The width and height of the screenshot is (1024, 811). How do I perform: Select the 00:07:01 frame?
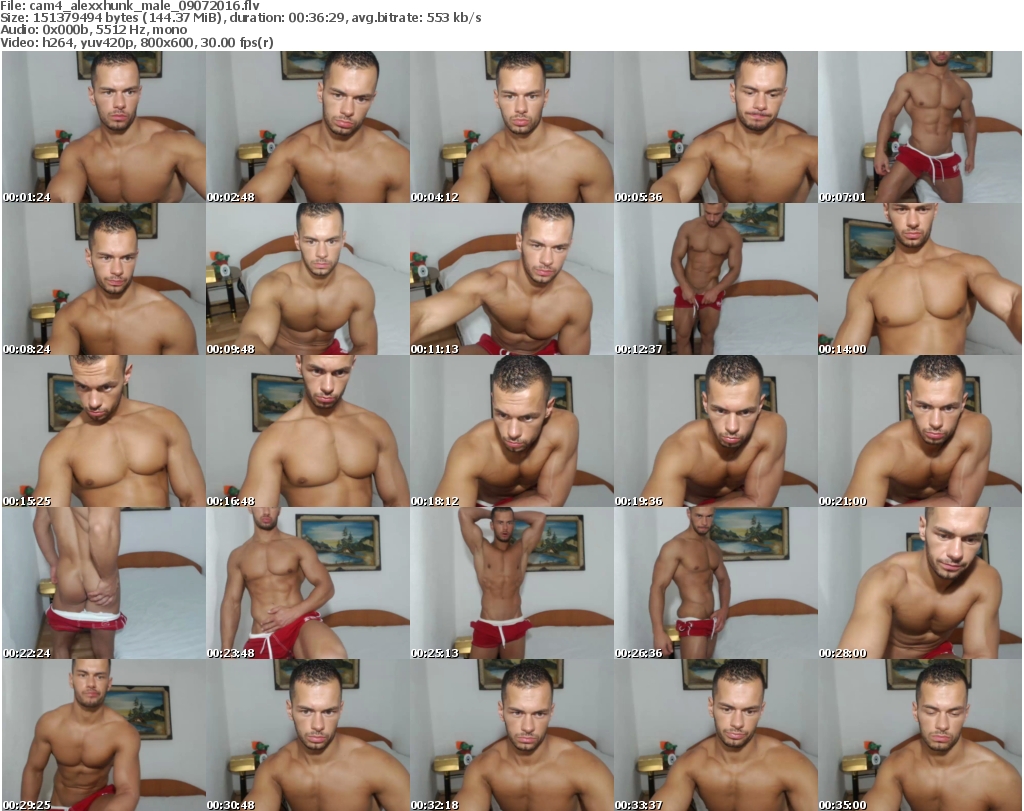pos(920,127)
